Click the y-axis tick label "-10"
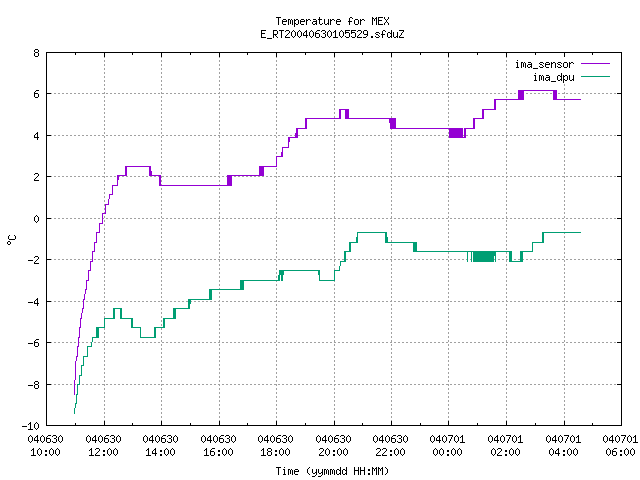 pyautogui.click(x=31, y=426)
